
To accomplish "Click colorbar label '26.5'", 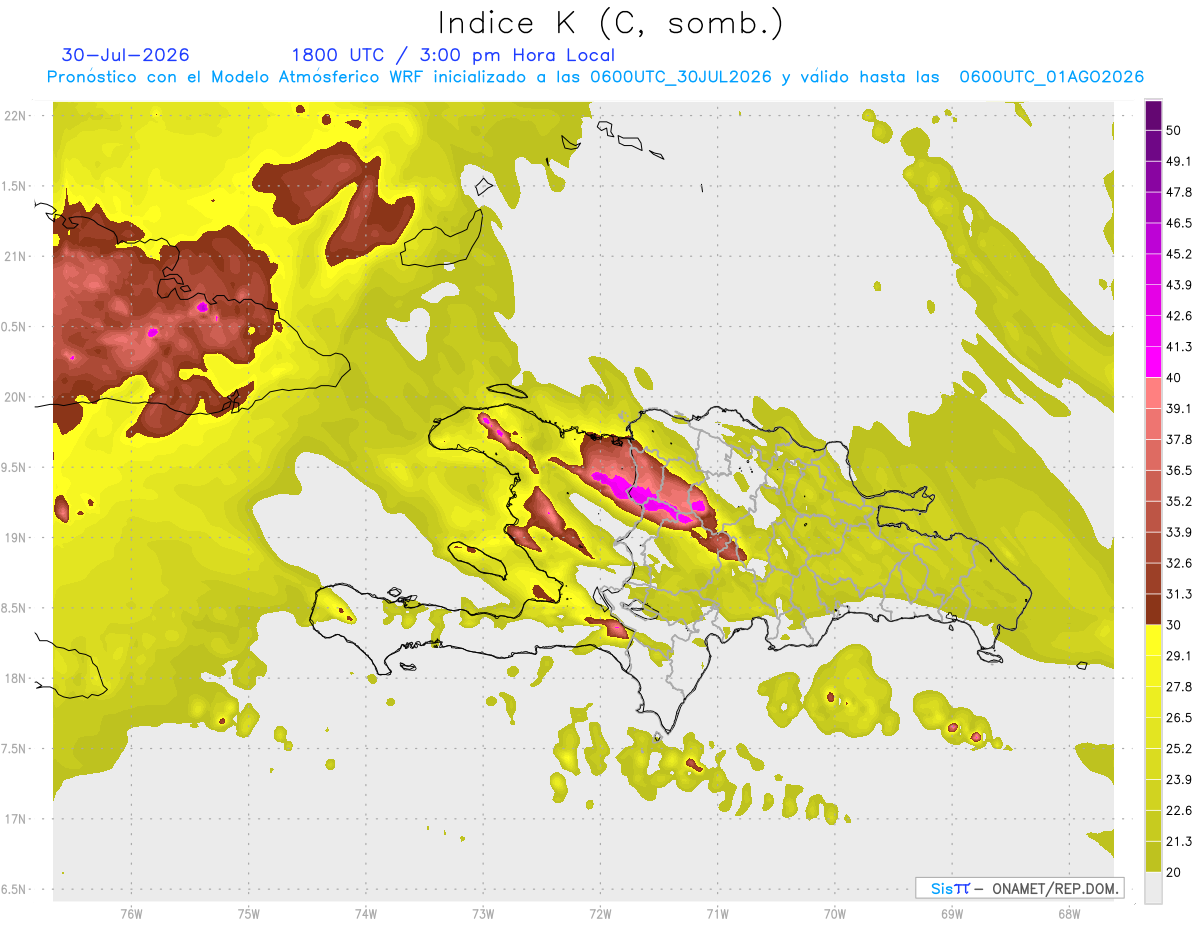I will tap(1179, 718).
